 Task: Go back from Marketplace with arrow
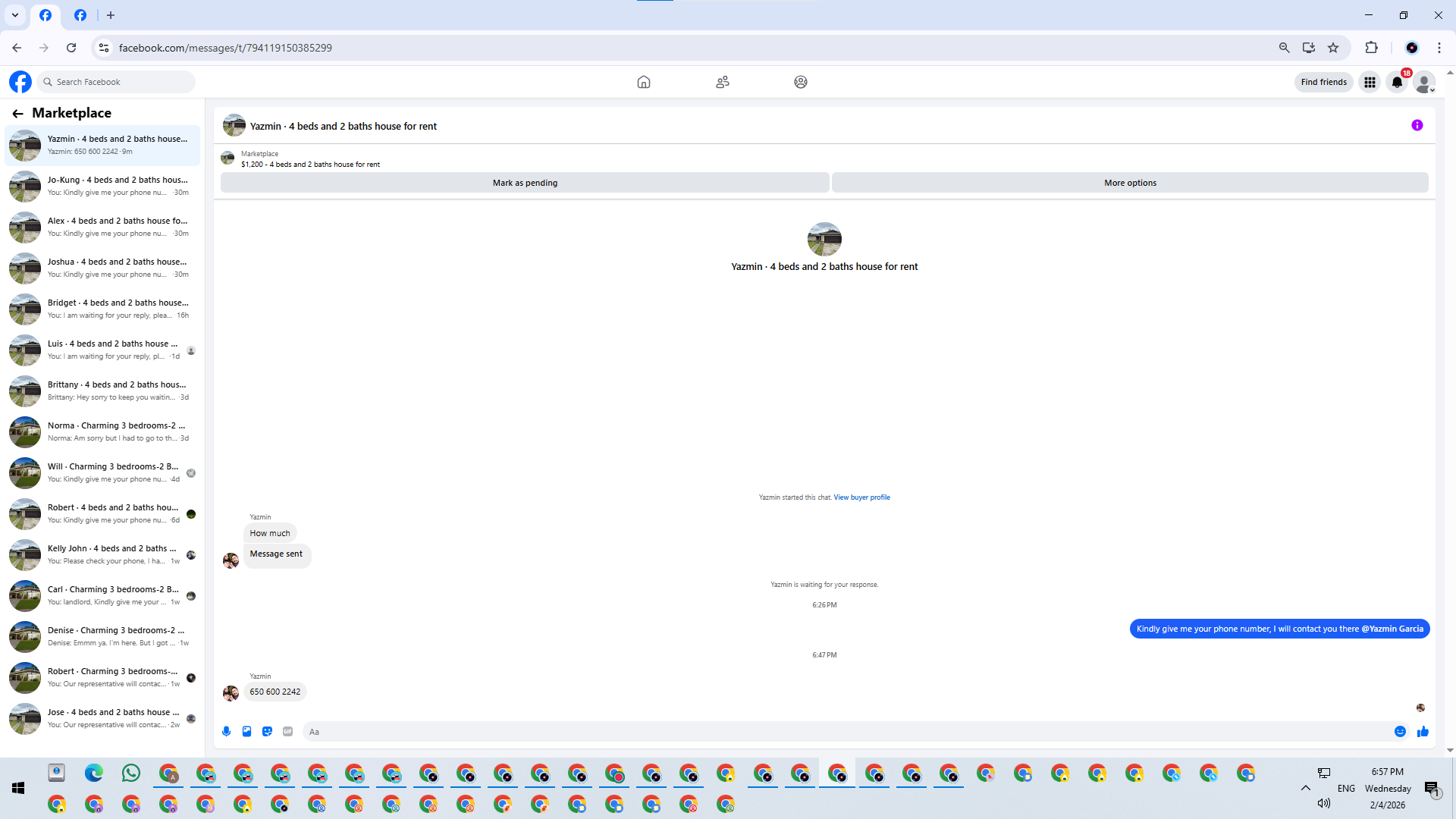17,113
